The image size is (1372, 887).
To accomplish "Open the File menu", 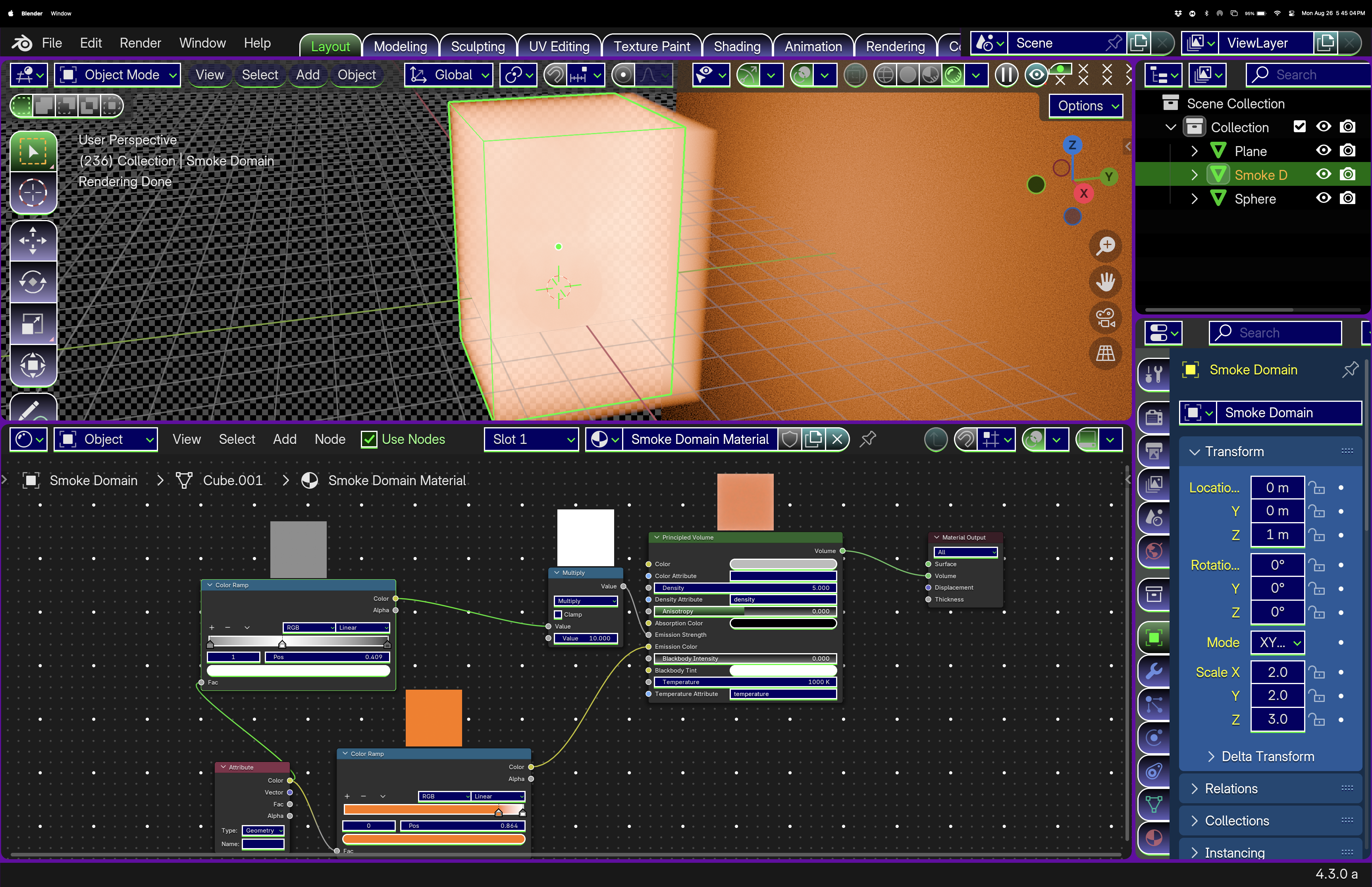I will click(x=52, y=43).
